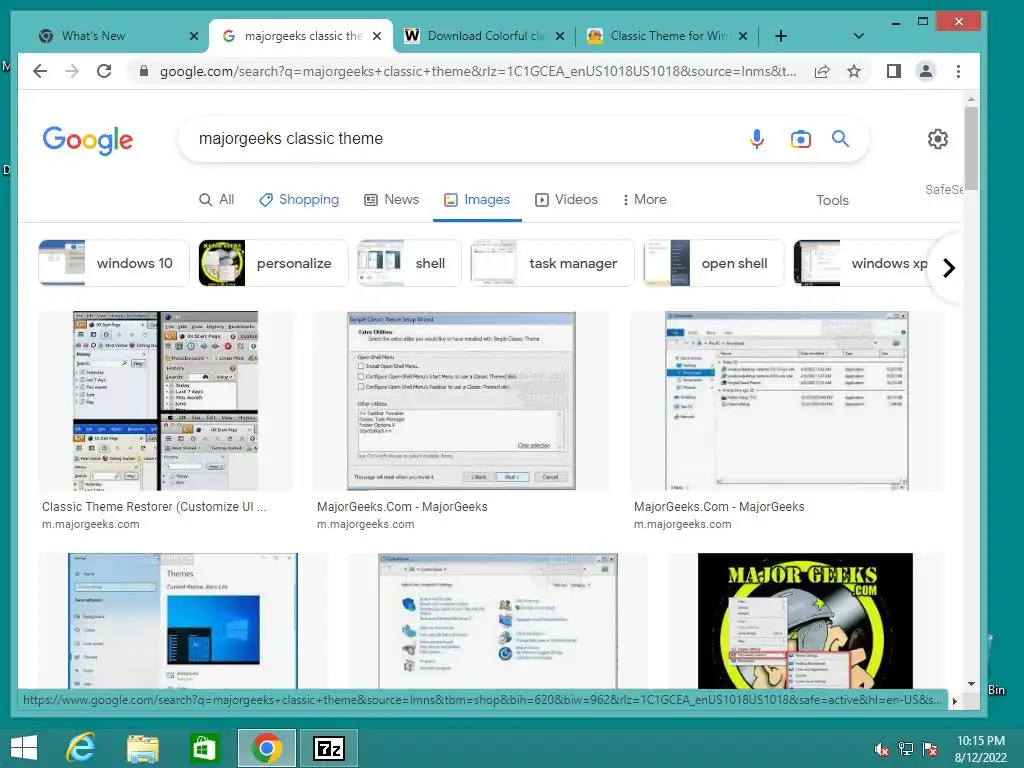Select the Videos results tab
This screenshot has width=1024, height=768.
click(x=566, y=199)
